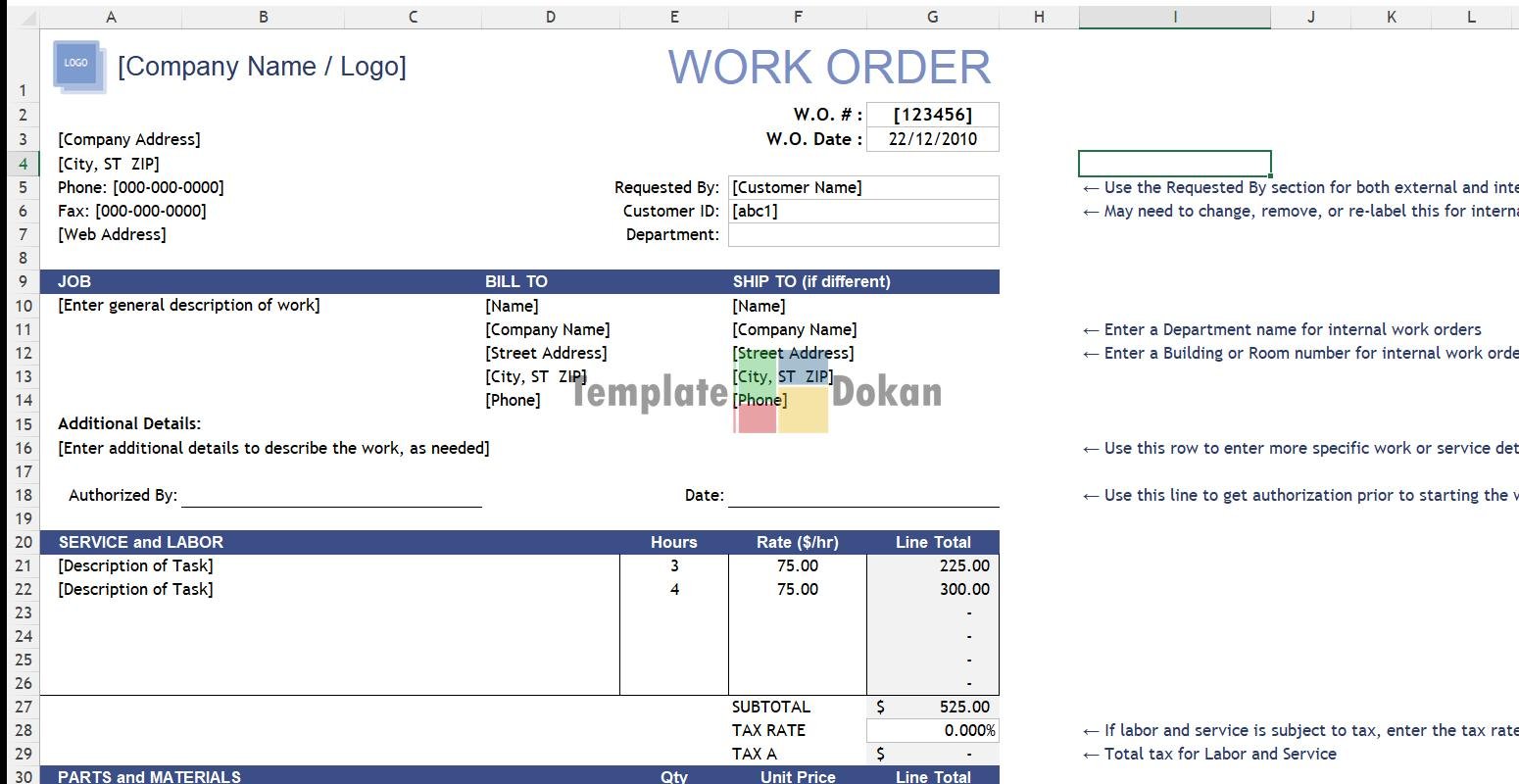Select the W.O. # field showing [123456]
The height and width of the screenshot is (784, 1519).
tap(932, 115)
